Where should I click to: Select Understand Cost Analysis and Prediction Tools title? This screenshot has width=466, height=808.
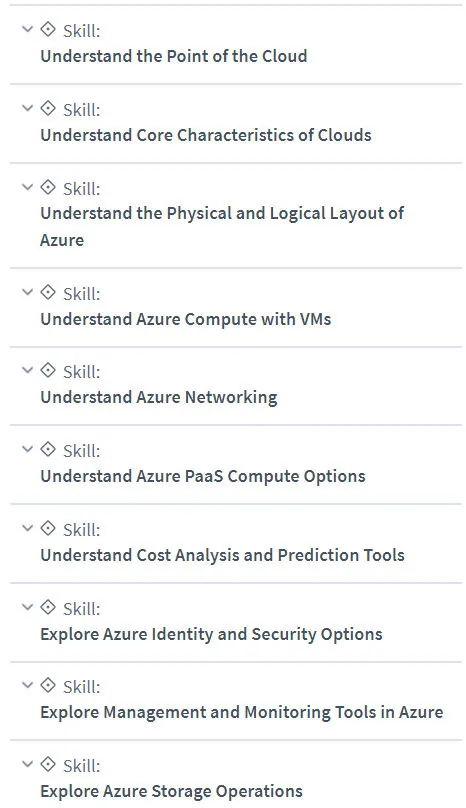pyautogui.click(x=222, y=555)
